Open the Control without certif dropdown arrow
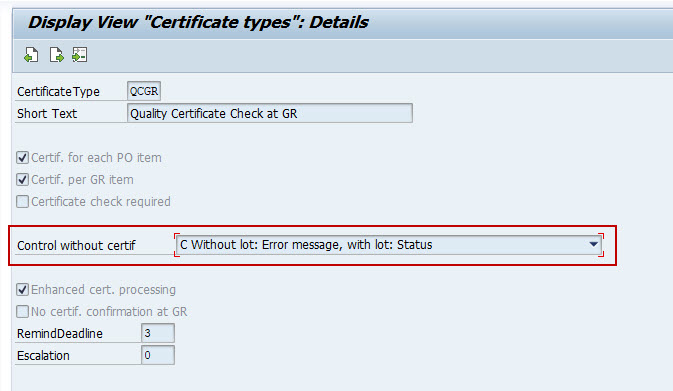This screenshot has height=391, width=673. click(x=593, y=245)
